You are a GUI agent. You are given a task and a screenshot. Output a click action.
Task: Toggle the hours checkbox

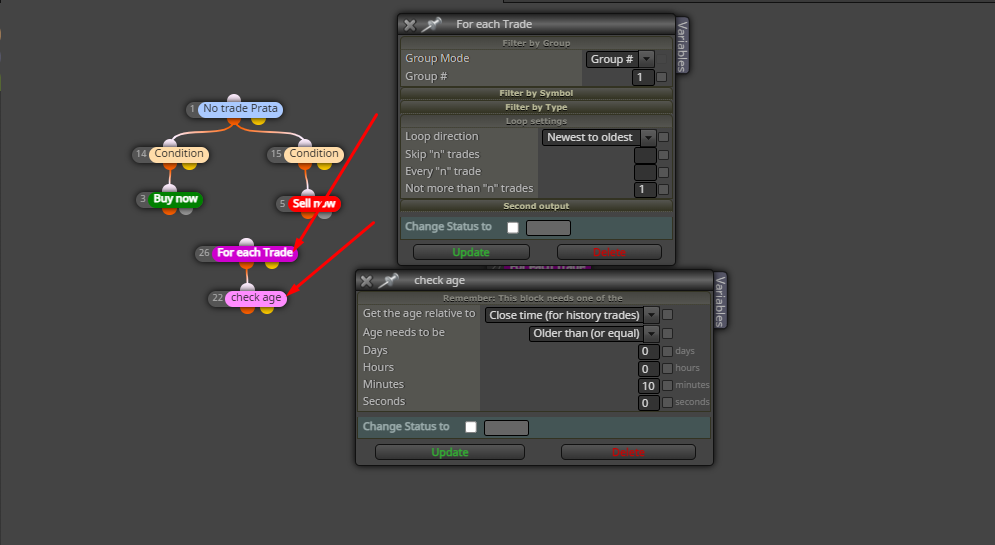pos(668,368)
